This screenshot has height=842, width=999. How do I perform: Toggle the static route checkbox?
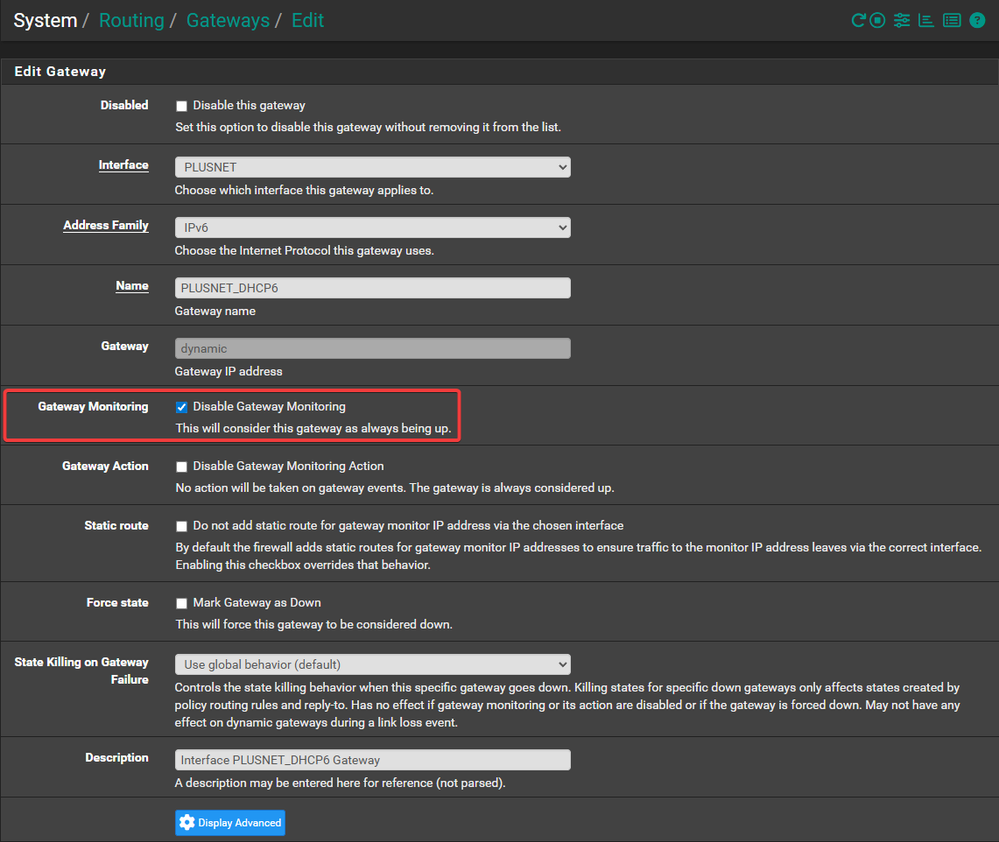181,526
